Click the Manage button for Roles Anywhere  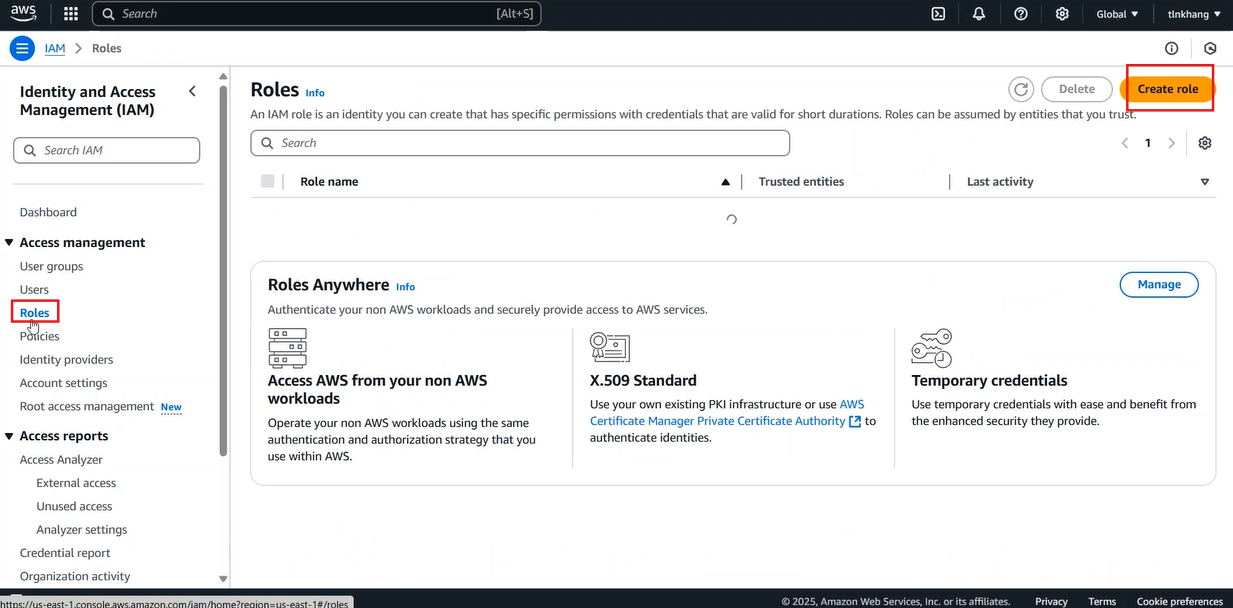[x=1159, y=285]
